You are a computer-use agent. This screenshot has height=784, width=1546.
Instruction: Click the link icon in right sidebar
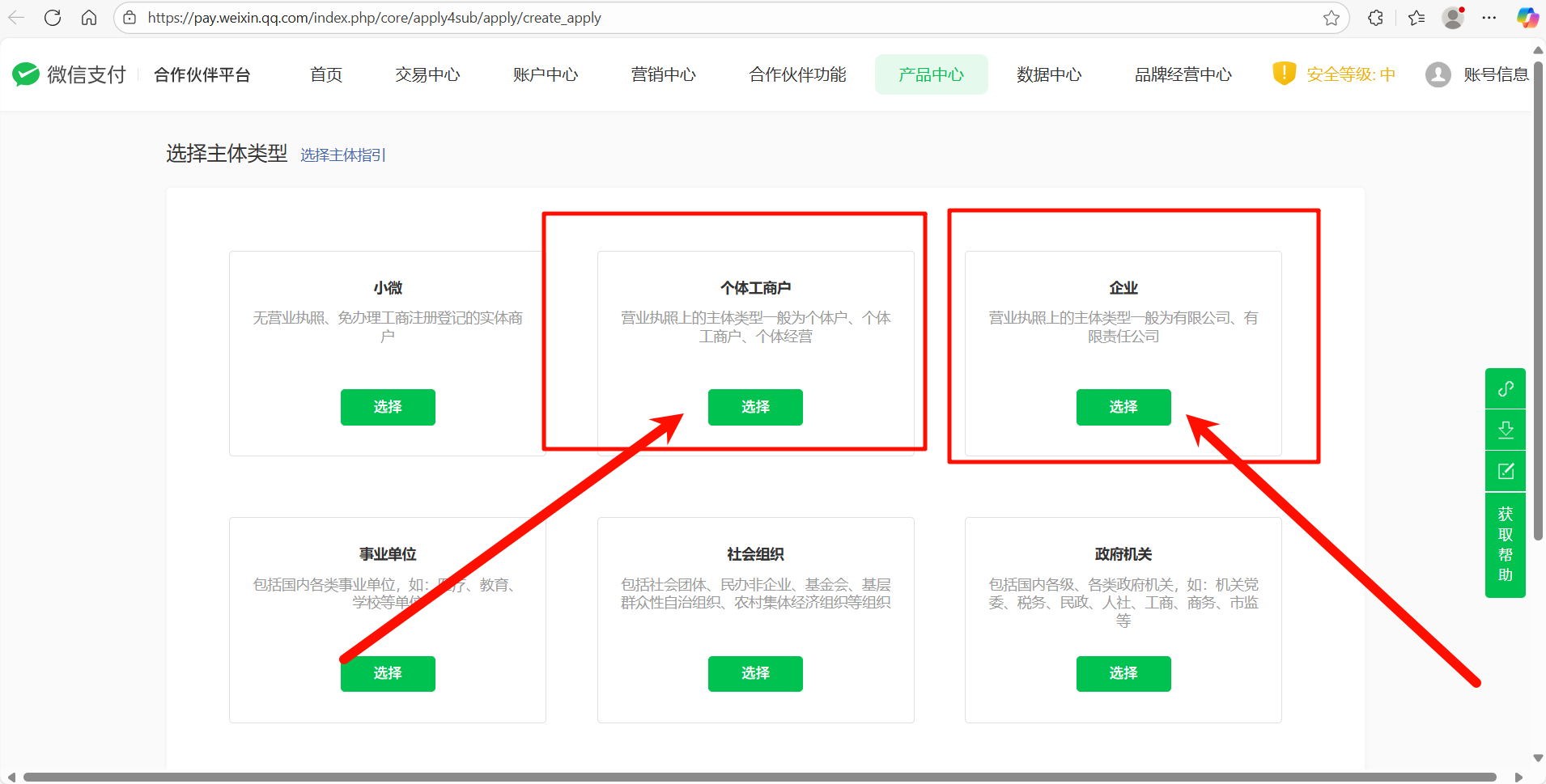[1505, 389]
